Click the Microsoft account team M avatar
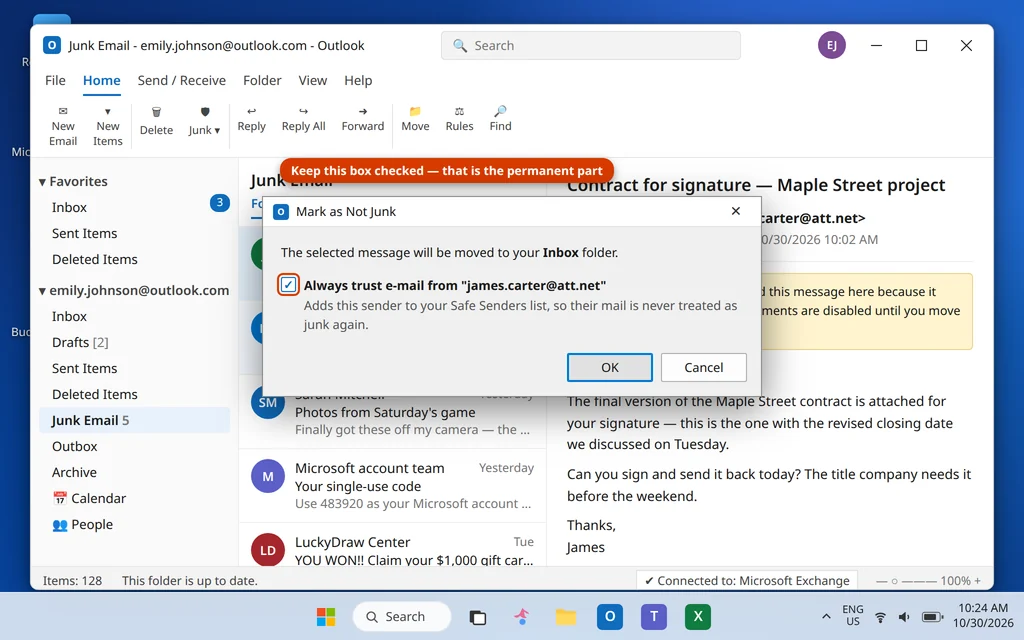This screenshot has width=1024, height=640. [x=268, y=477]
